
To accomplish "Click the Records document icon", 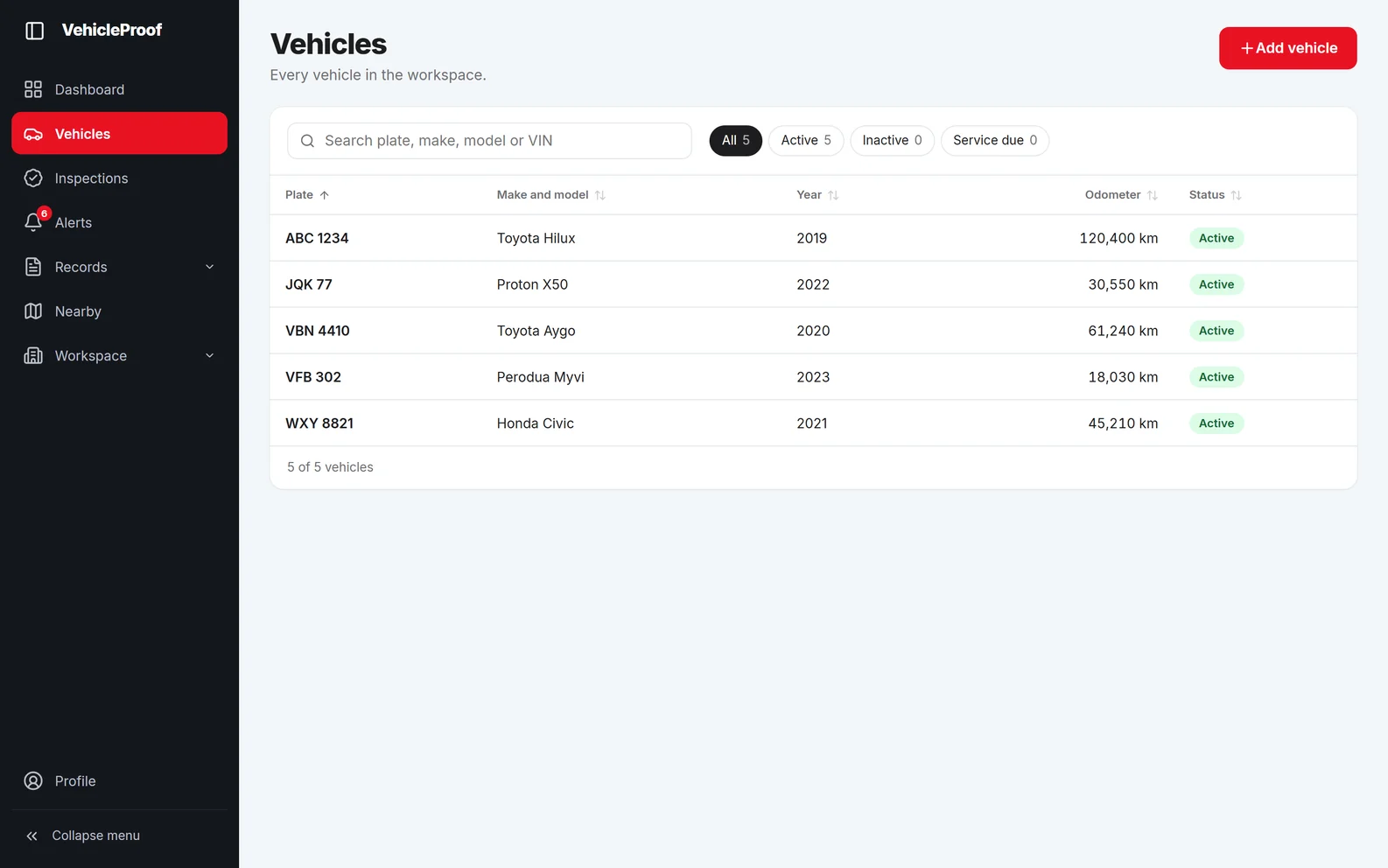I will click(x=33, y=267).
